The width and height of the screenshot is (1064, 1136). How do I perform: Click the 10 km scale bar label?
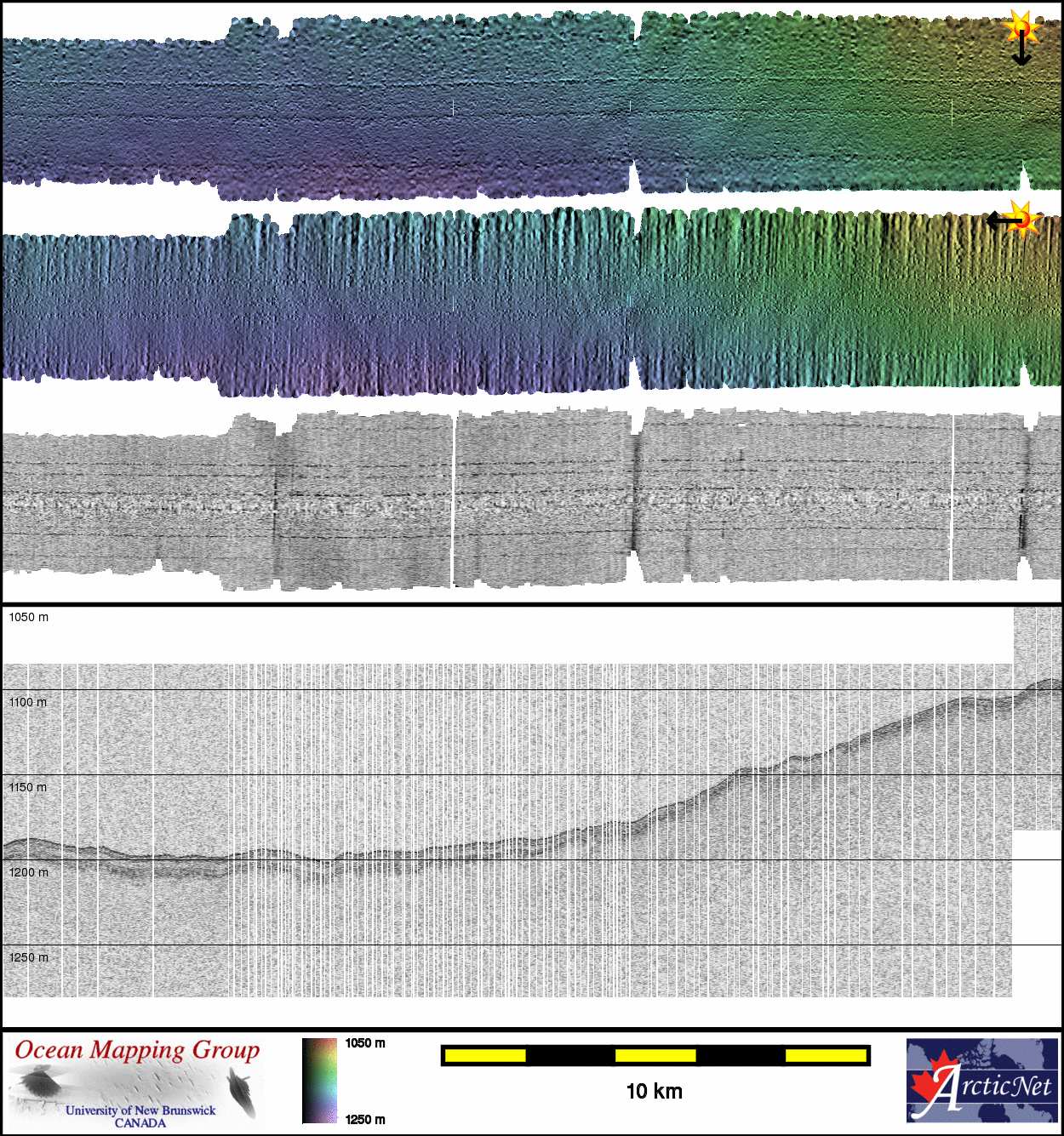click(654, 1092)
